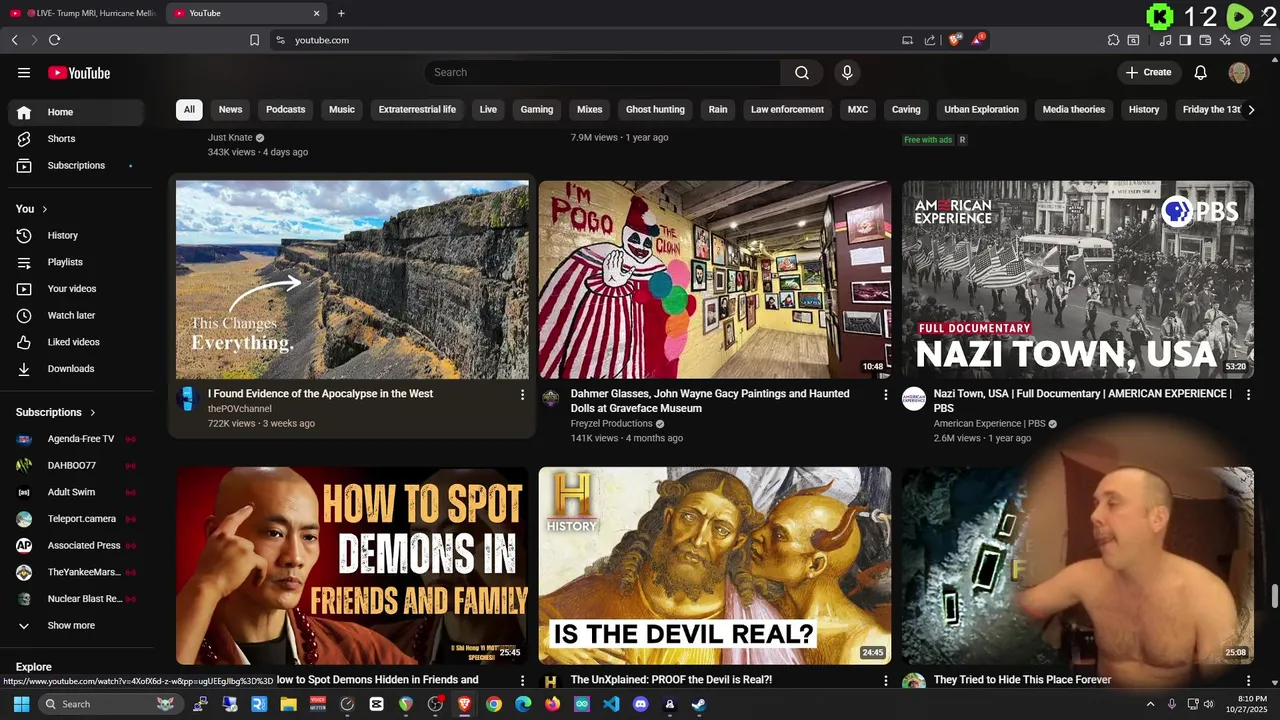Open Associated Press subscription channel
The image size is (1280, 720).
76,545
